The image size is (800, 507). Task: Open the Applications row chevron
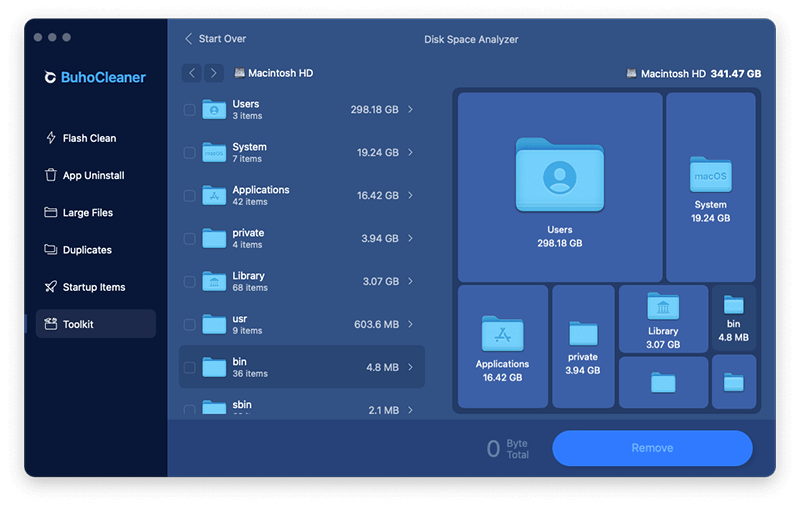(410, 195)
